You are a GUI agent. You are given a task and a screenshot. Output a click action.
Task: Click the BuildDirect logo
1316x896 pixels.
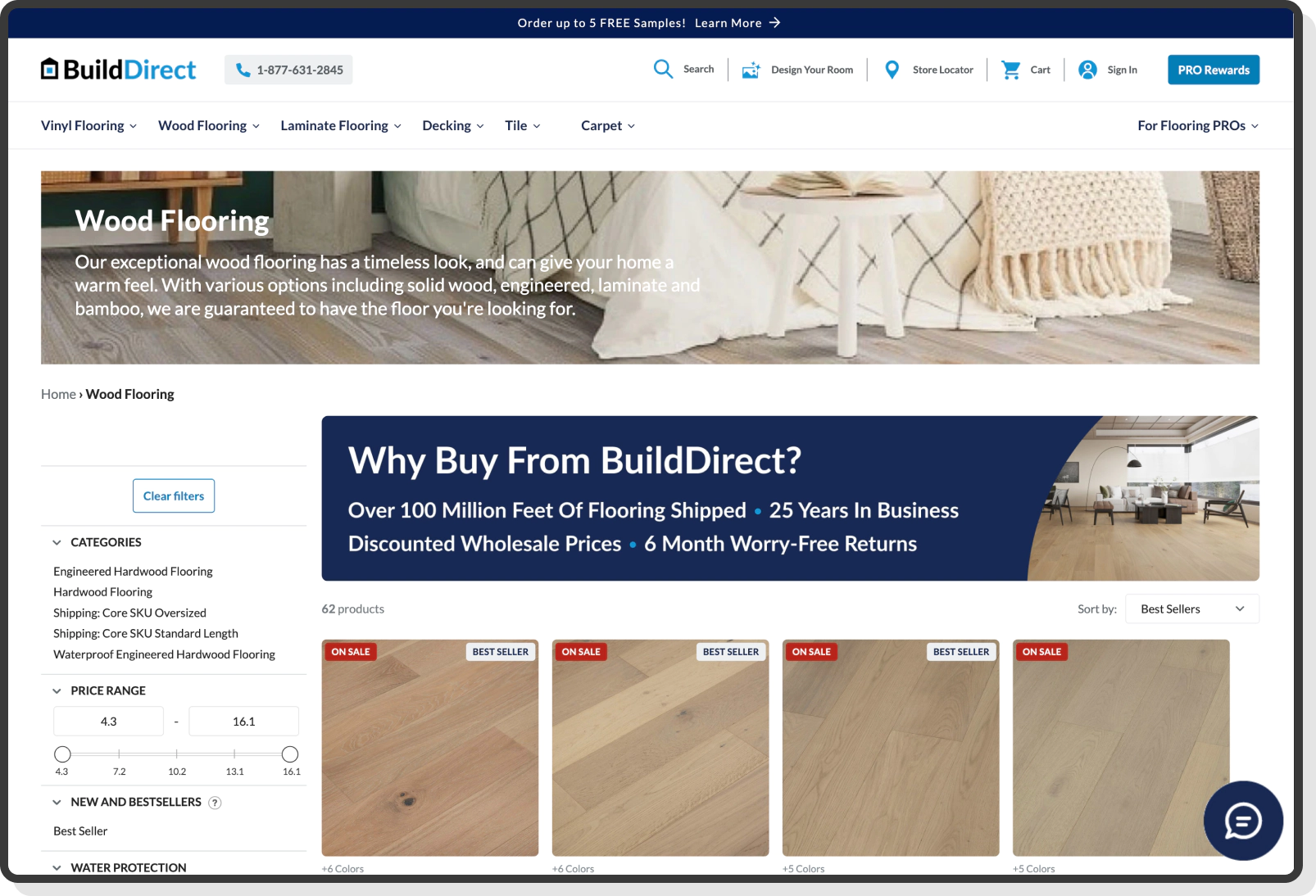[x=119, y=70]
